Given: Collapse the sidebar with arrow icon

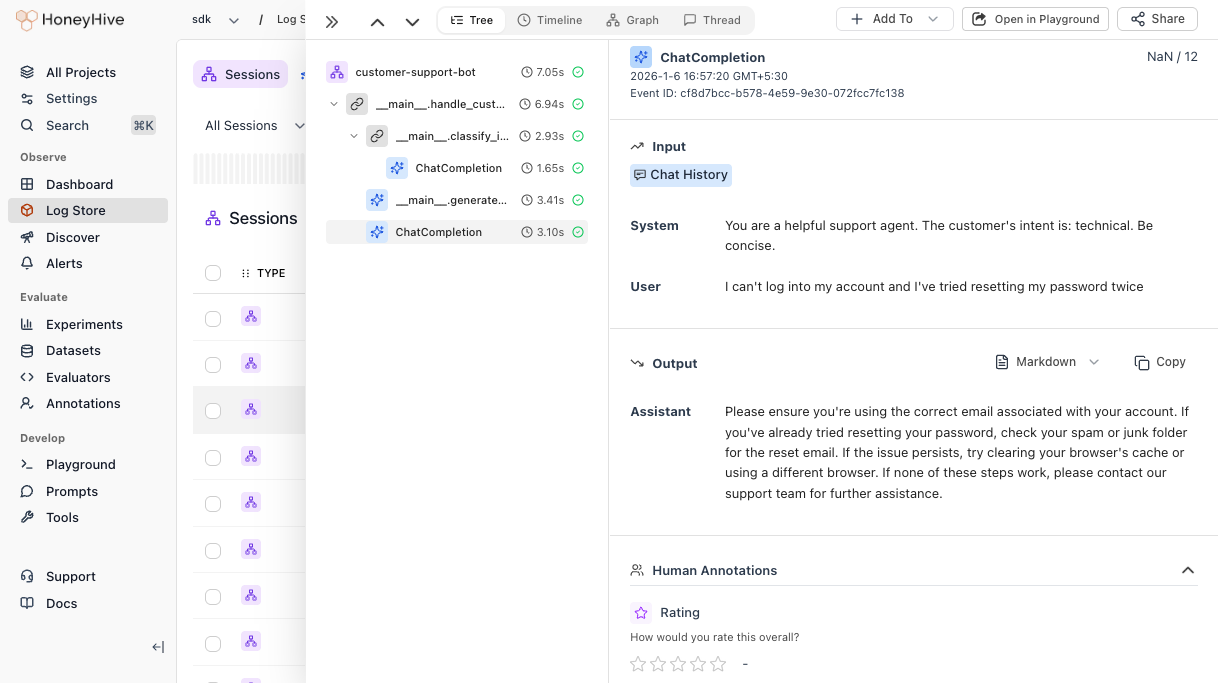Looking at the screenshot, I should pos(158,647).
